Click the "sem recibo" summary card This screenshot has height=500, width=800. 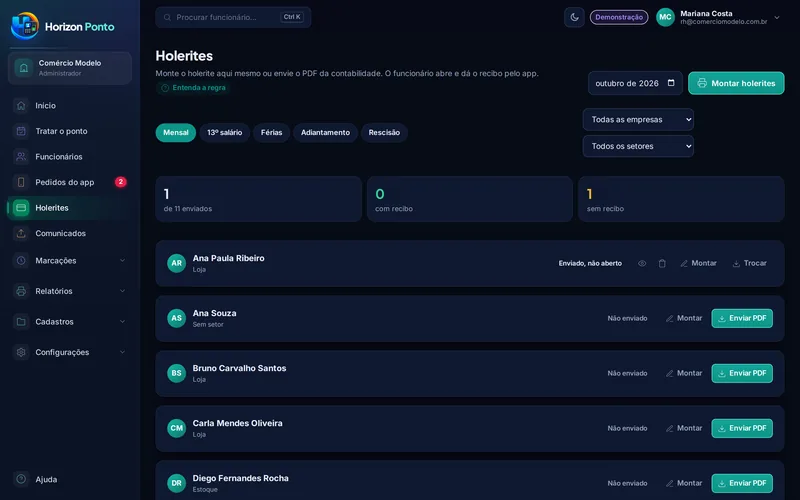681,199
